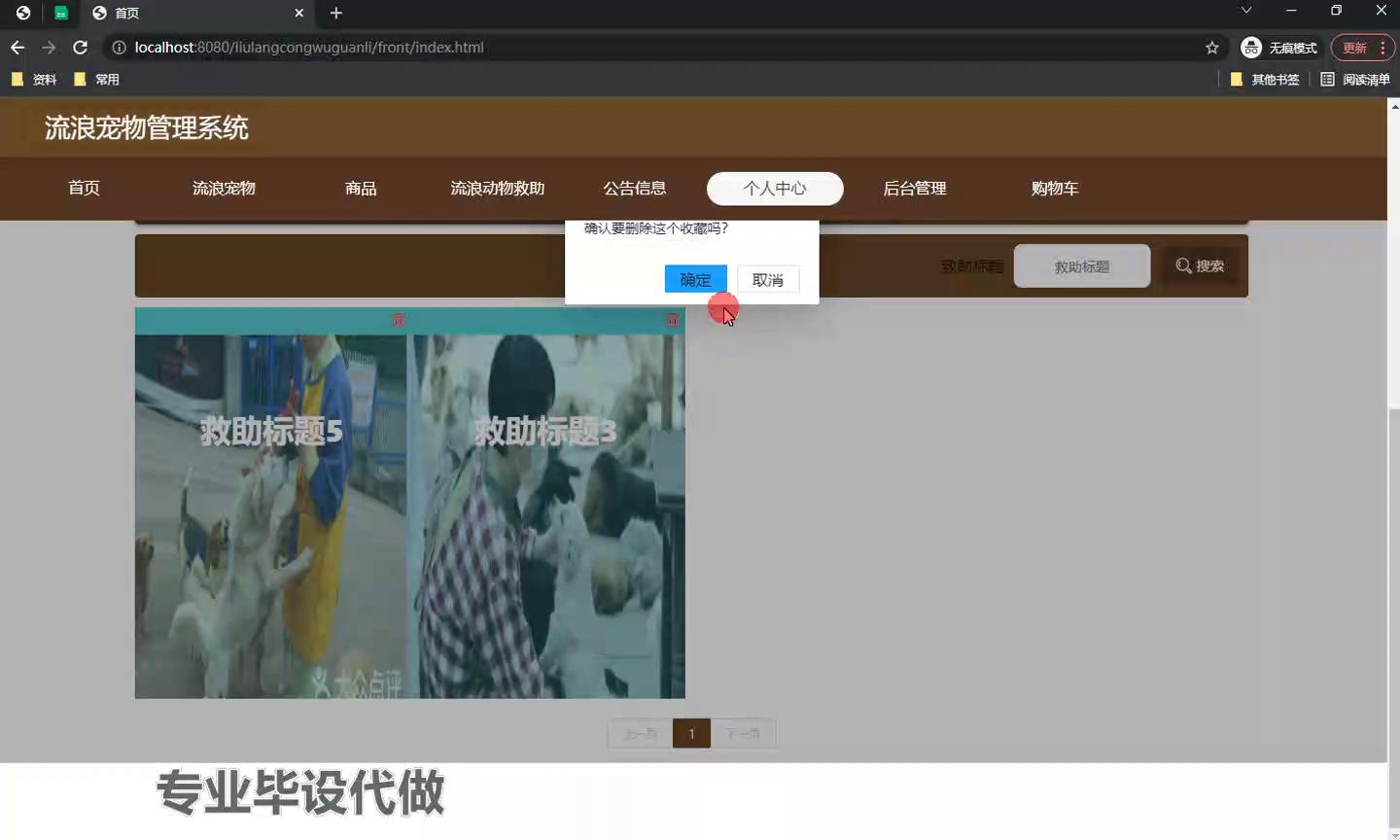
Task: Go to the 购物车 navigation item
Action: point(1055,189)
